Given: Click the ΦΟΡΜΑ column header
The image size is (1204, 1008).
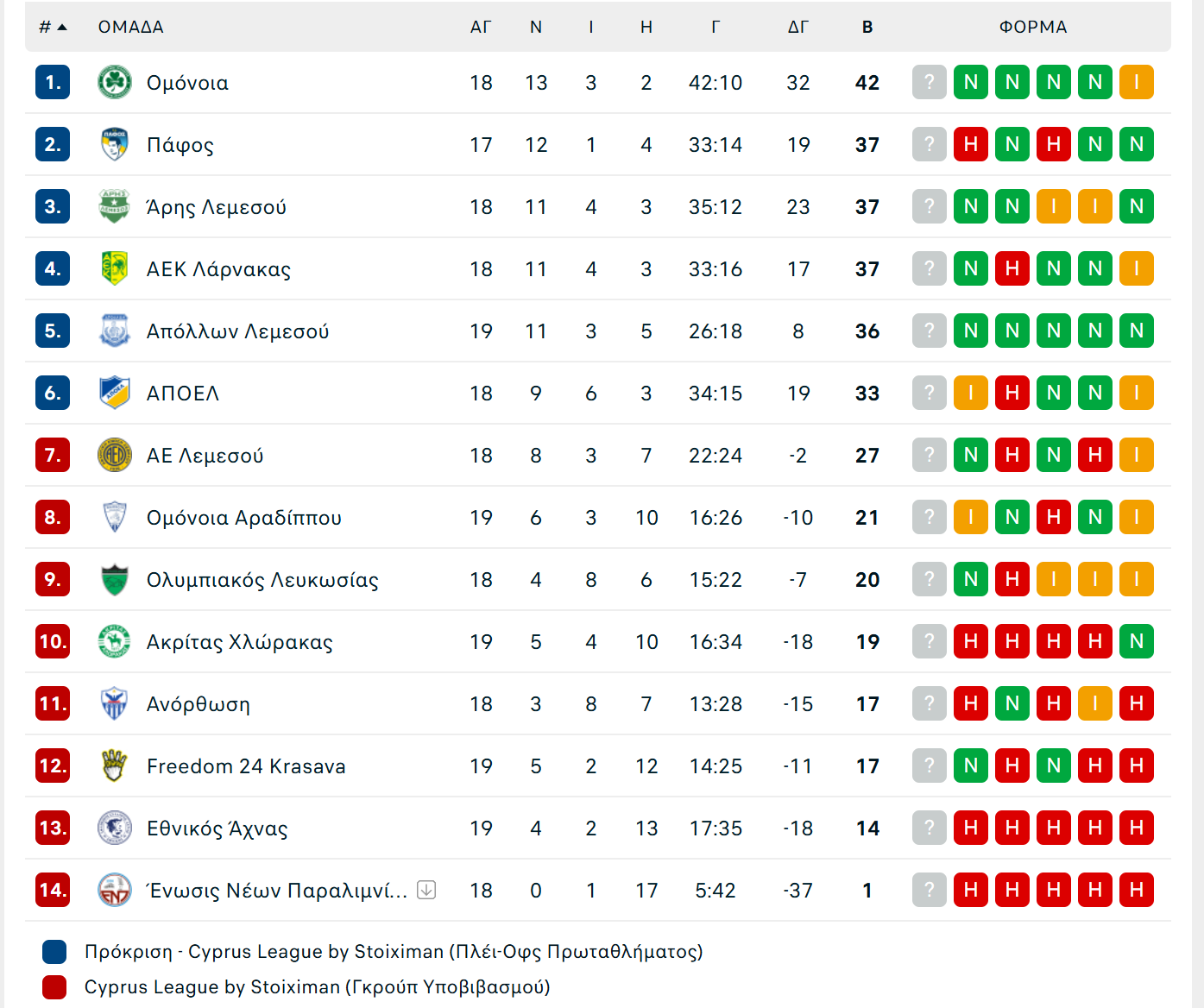Looking at the screenshot, I should pos(1033,27).
